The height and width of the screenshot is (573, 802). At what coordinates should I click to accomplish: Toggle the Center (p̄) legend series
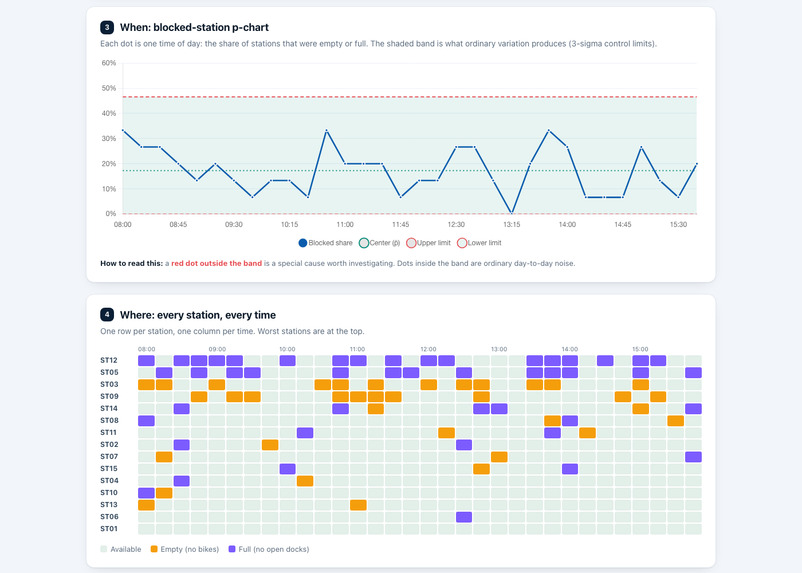[x=380, y=243]
